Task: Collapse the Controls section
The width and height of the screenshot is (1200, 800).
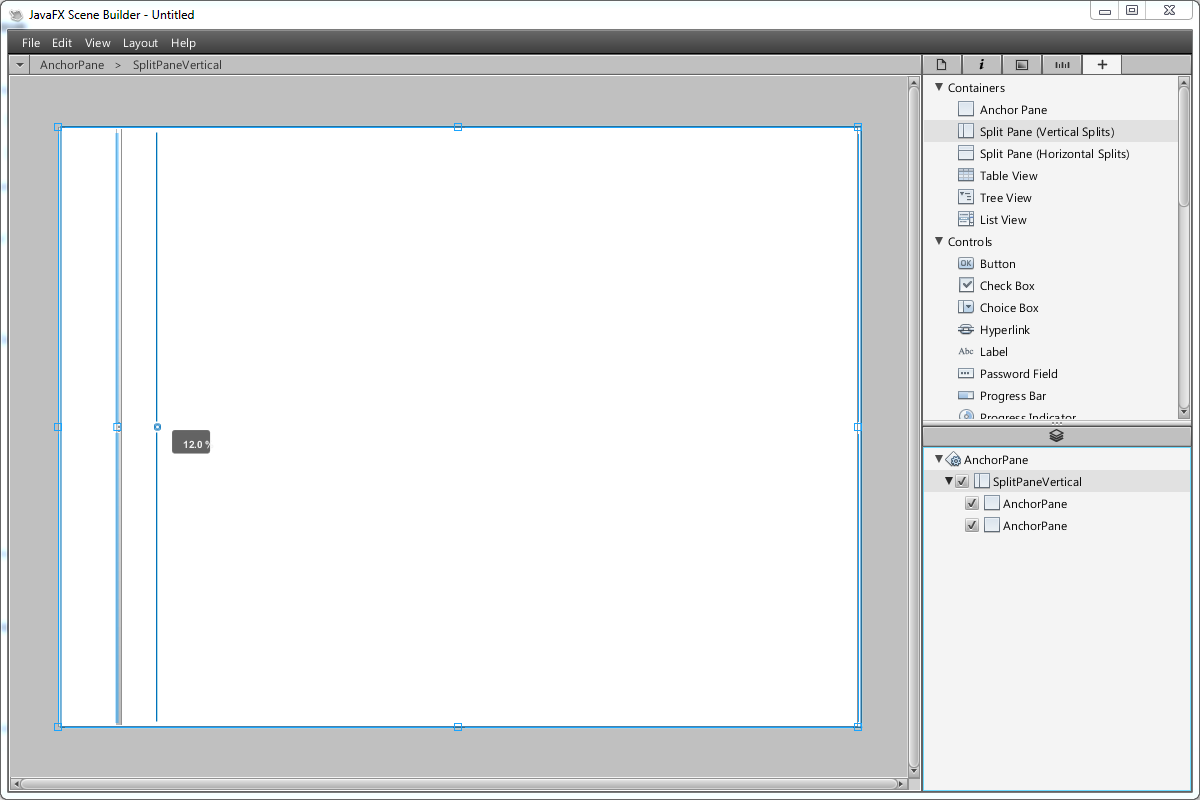Action: coord(939,241)
